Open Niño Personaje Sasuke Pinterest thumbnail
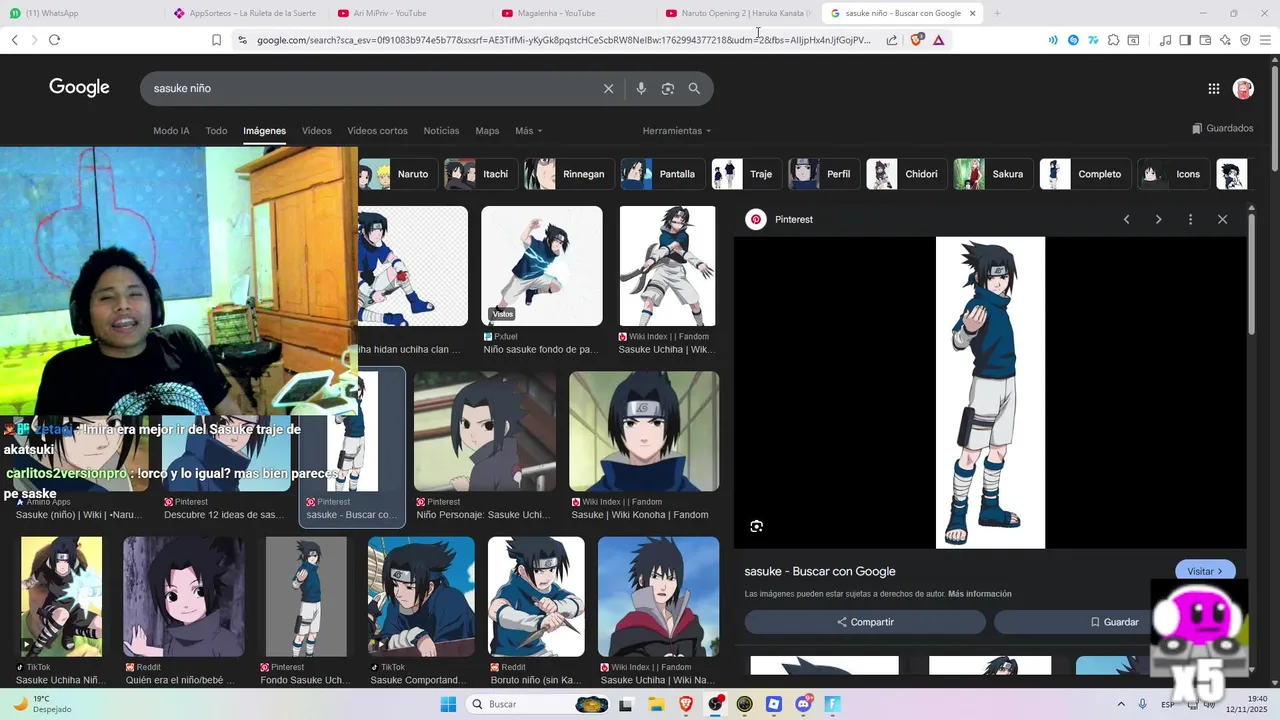 click(485, 432)
